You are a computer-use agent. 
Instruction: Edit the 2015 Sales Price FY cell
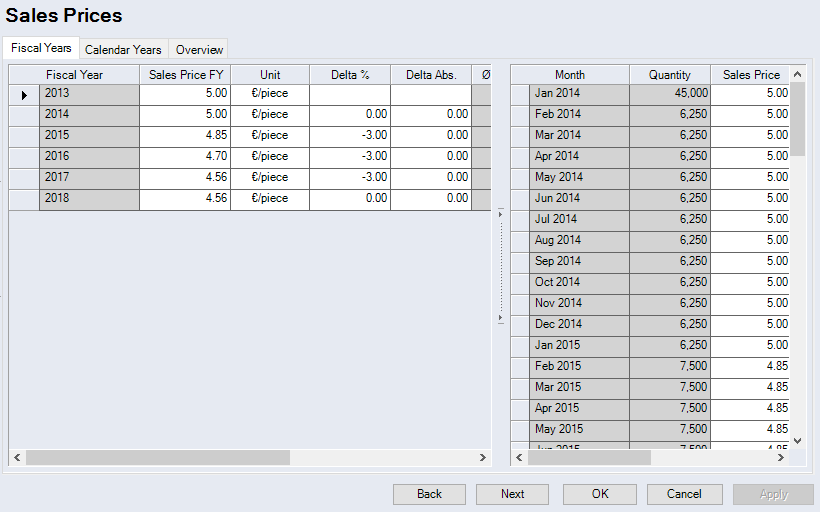185,135
